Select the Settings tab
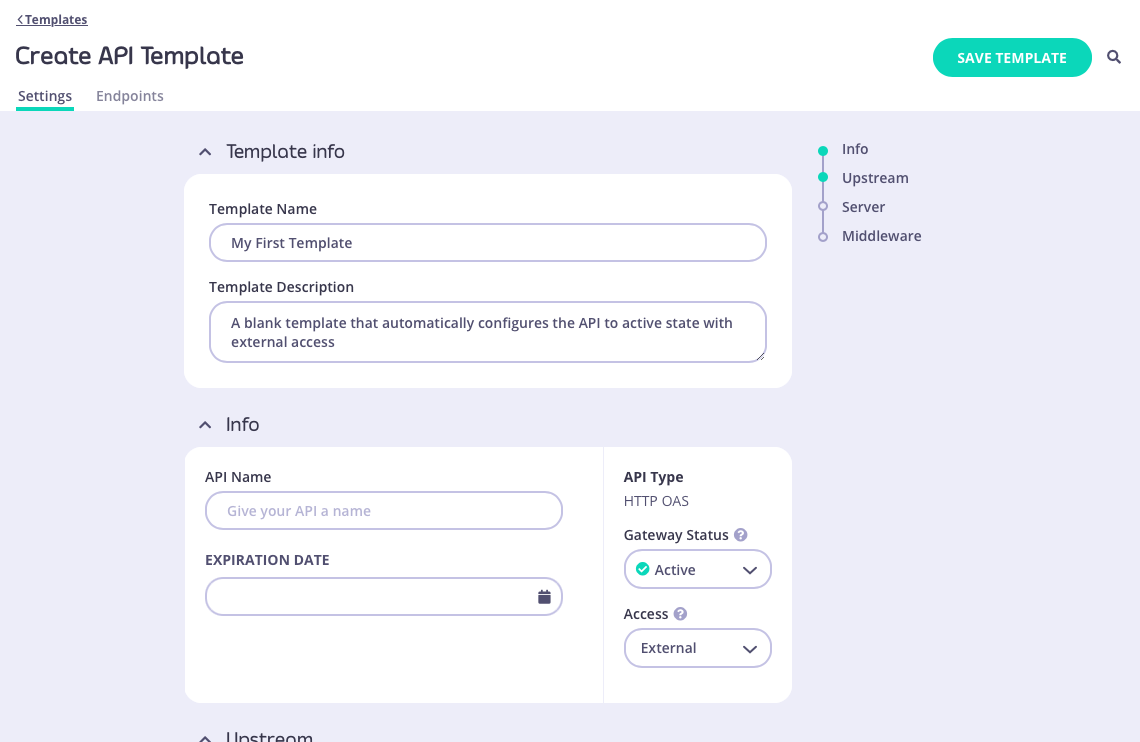The image size is (1140, 742). pyautogui.click(x=44, y=95)
